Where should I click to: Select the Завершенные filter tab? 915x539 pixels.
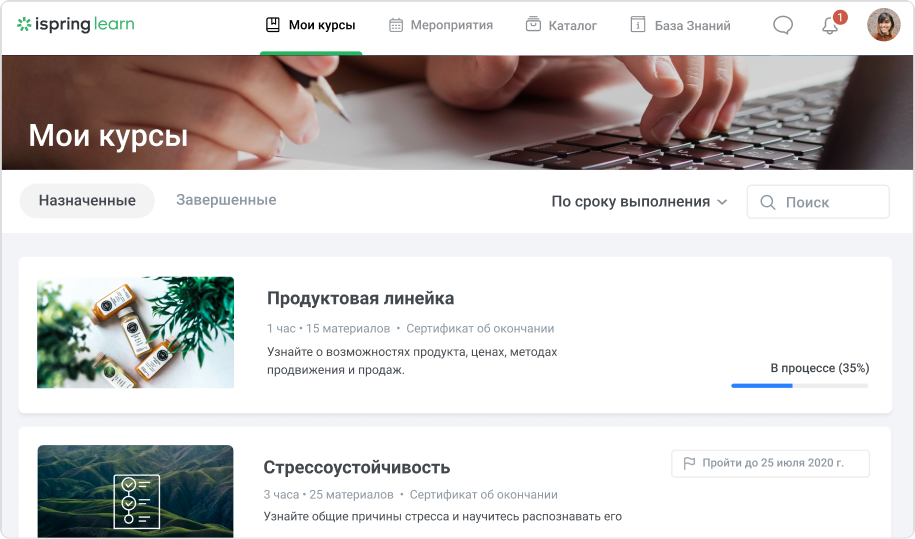pos(226,200)
